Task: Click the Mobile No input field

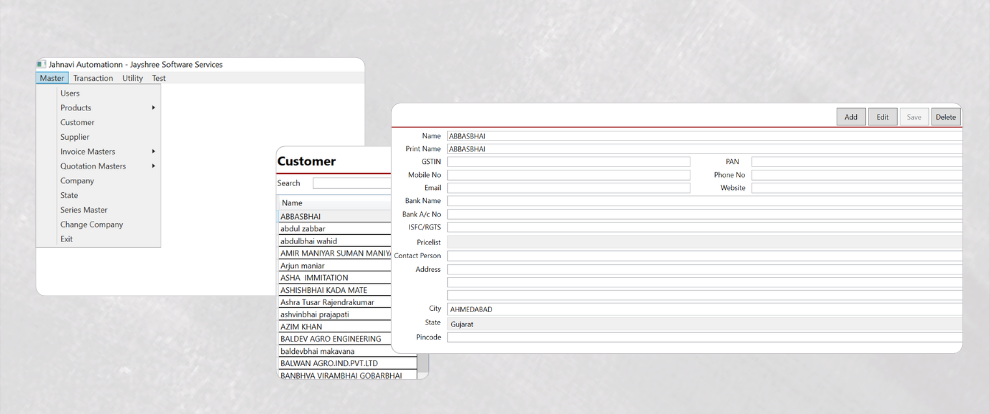Action: (x=568, y=175)
